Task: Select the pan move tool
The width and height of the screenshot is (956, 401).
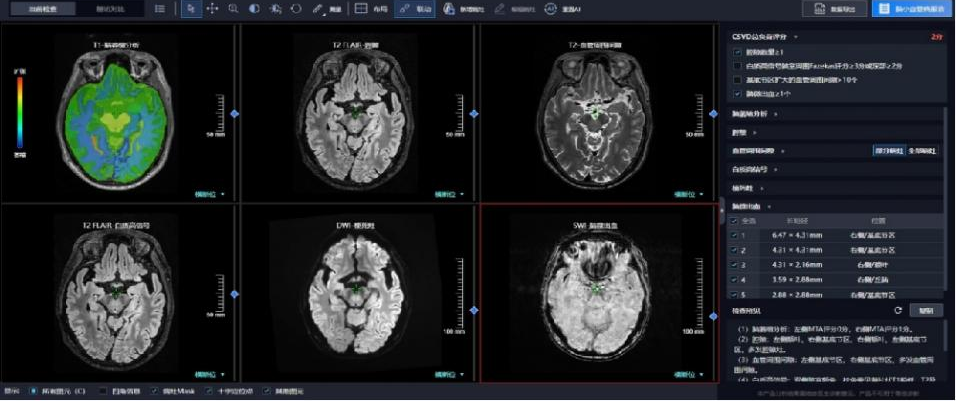Action: [x=212, y=8]
